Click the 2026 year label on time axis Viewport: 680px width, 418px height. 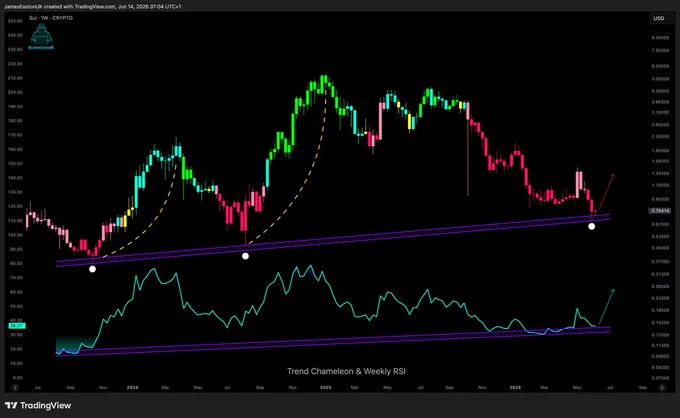tap(515, 387)
